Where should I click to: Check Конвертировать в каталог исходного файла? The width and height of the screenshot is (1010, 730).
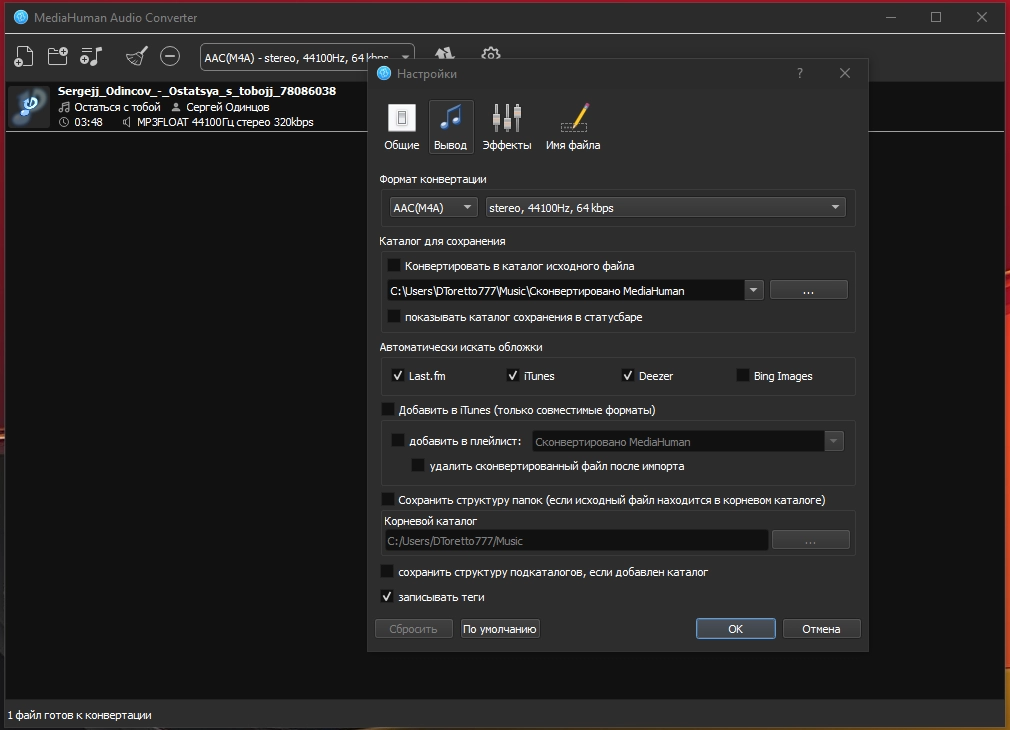point(394,265)
